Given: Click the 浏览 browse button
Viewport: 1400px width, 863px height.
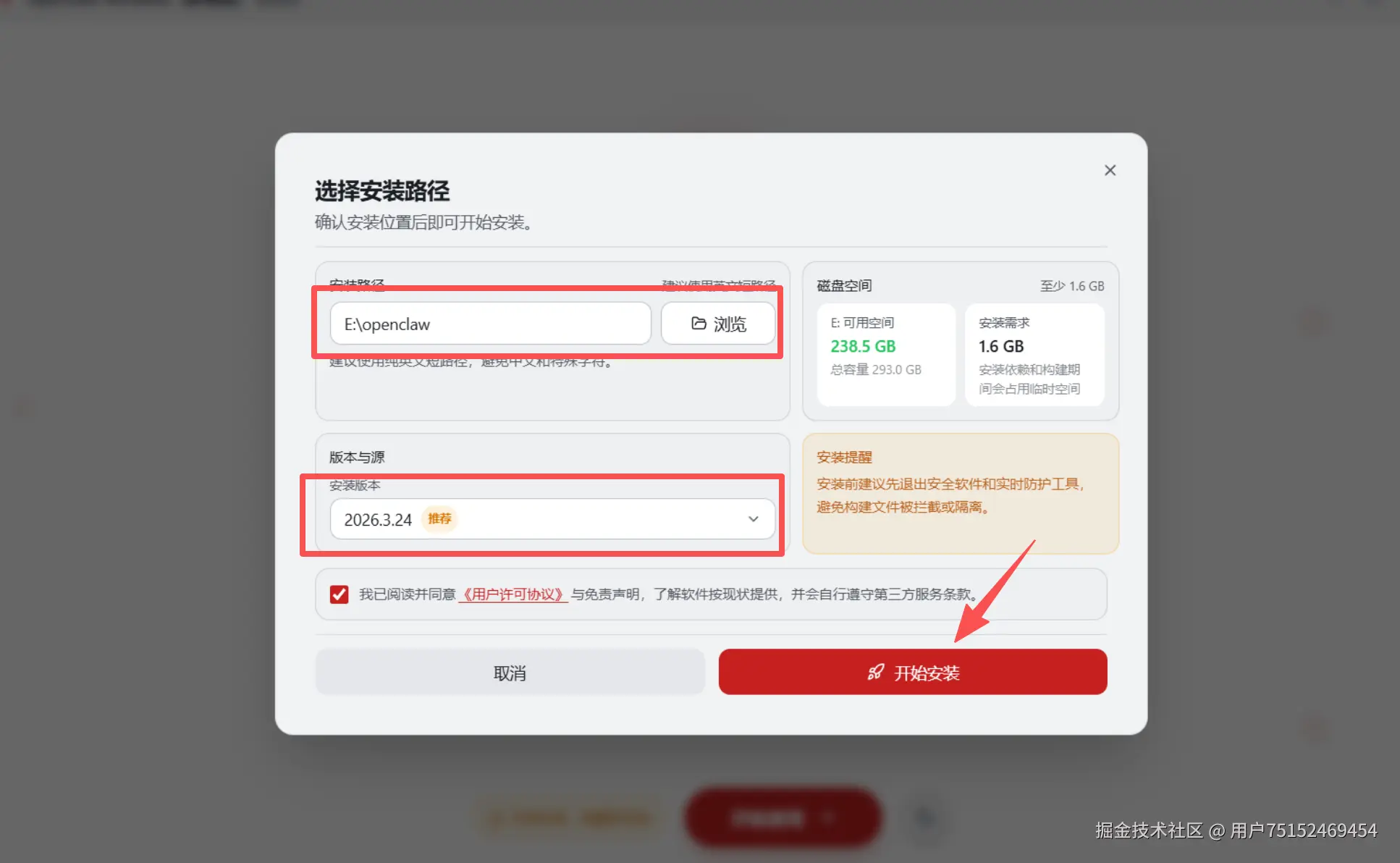Looking at the screenshot, I should (x=718, y=324).
